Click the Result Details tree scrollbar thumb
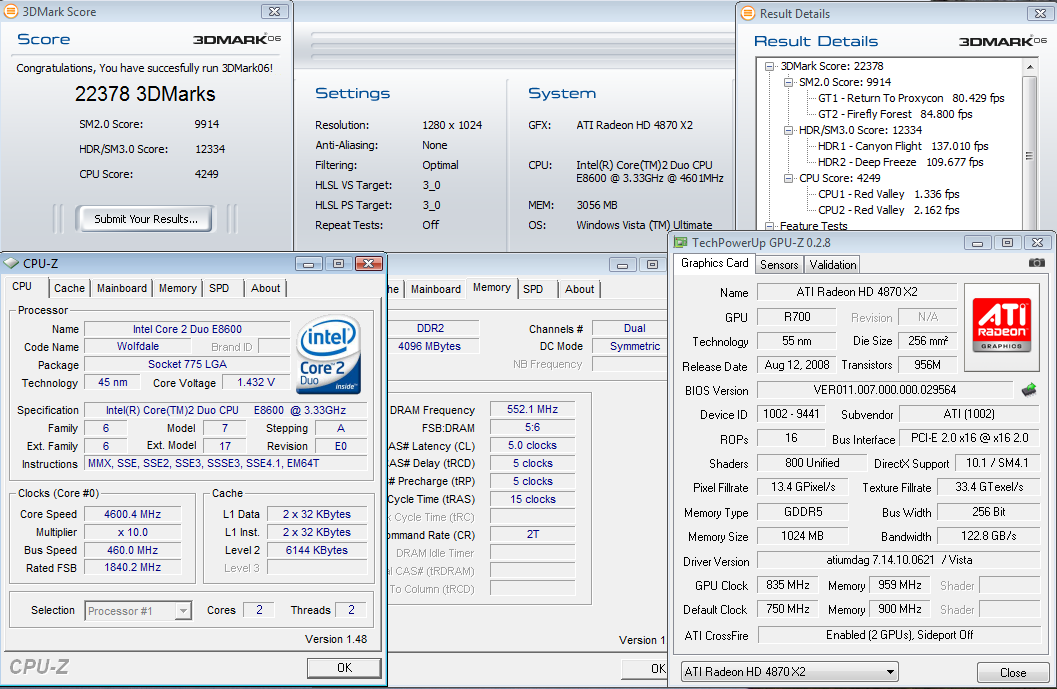The image size is (1057, 689). click(x=1029, y=156)
